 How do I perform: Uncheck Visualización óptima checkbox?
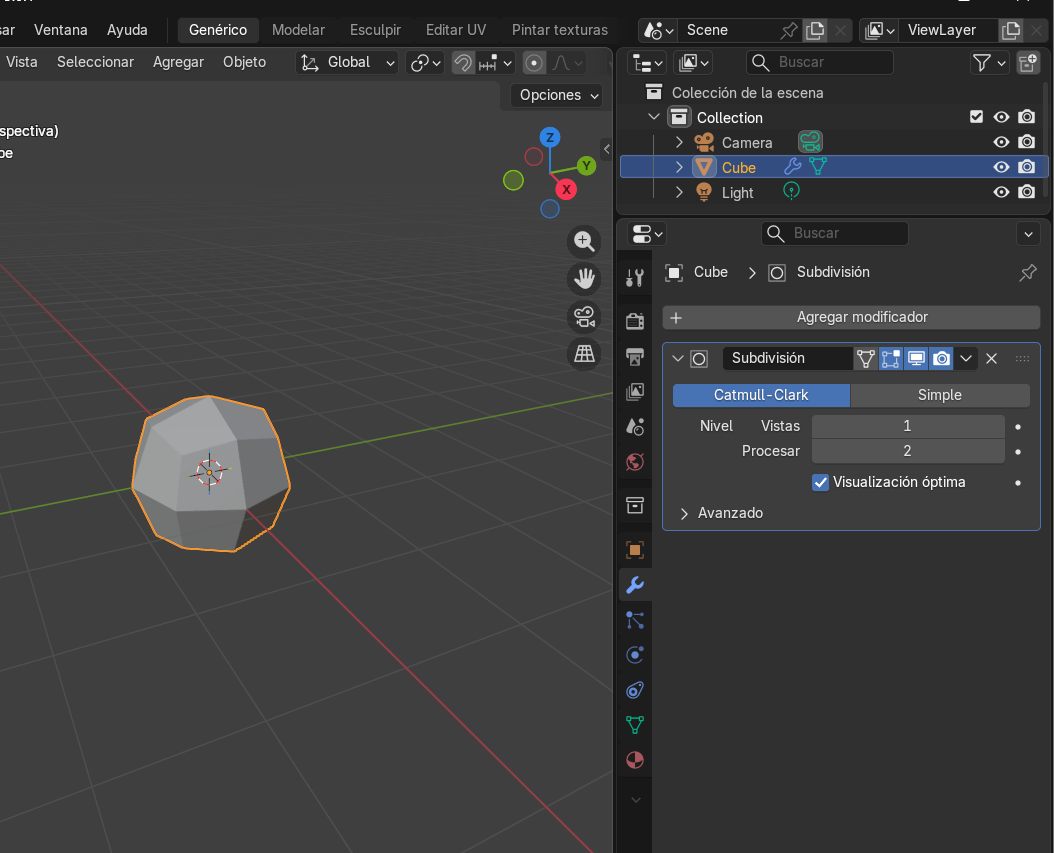click(x=821, y=482)
